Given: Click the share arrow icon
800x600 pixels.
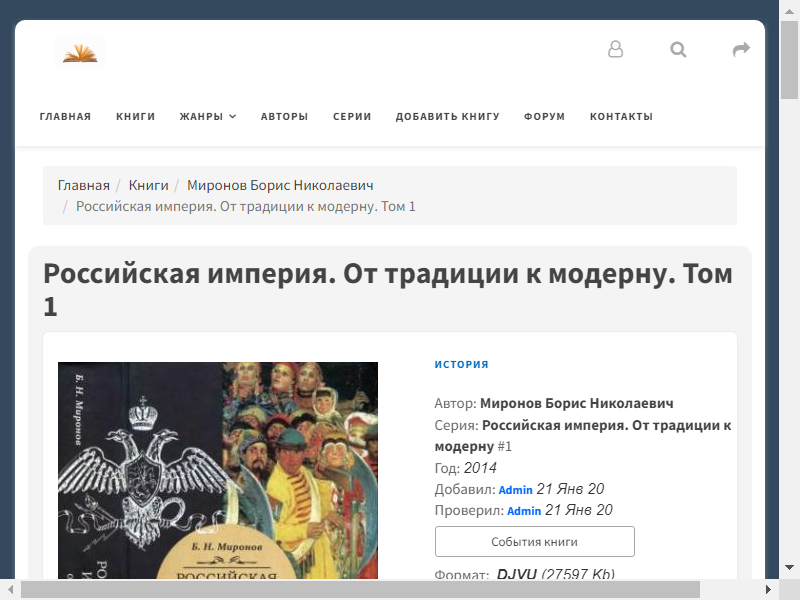Looking at the screenshot, I should (741, 49).
